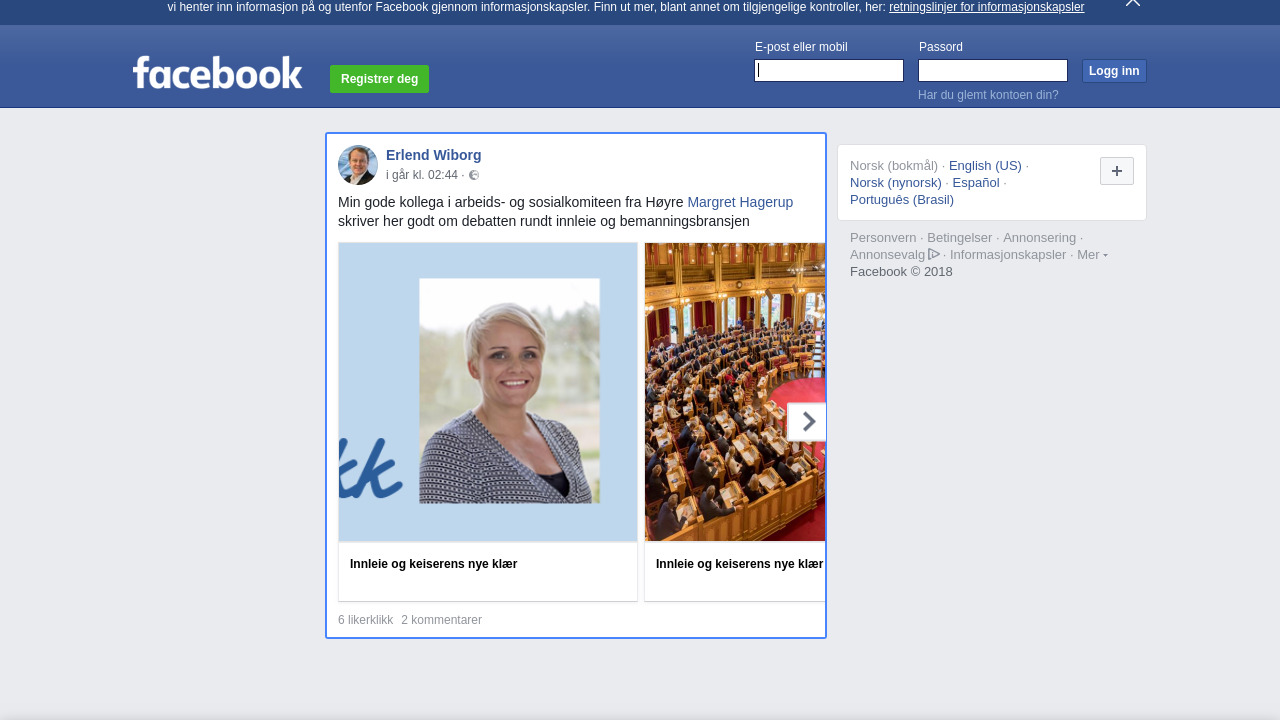Click the AdChoices triangle icon

[x=934, y=254]
